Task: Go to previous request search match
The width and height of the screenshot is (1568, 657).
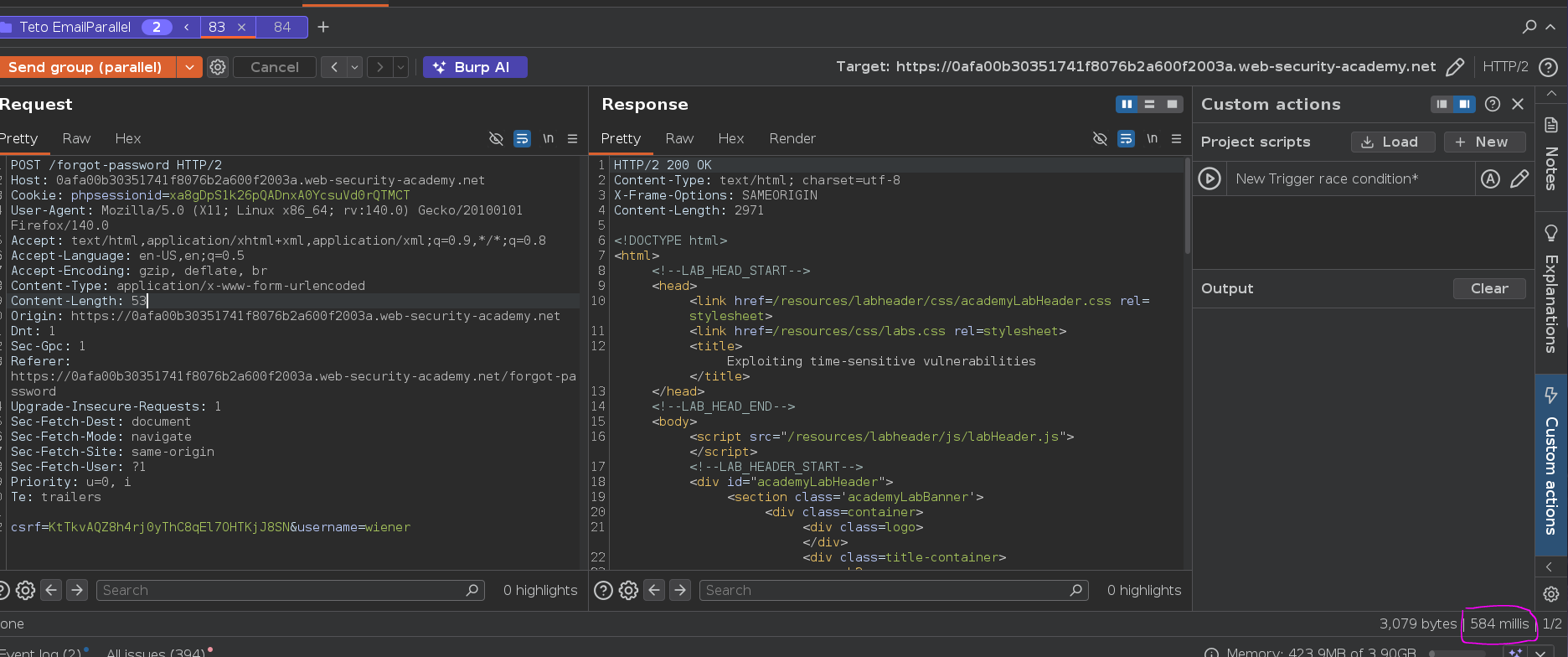Action: click(51, 590)
